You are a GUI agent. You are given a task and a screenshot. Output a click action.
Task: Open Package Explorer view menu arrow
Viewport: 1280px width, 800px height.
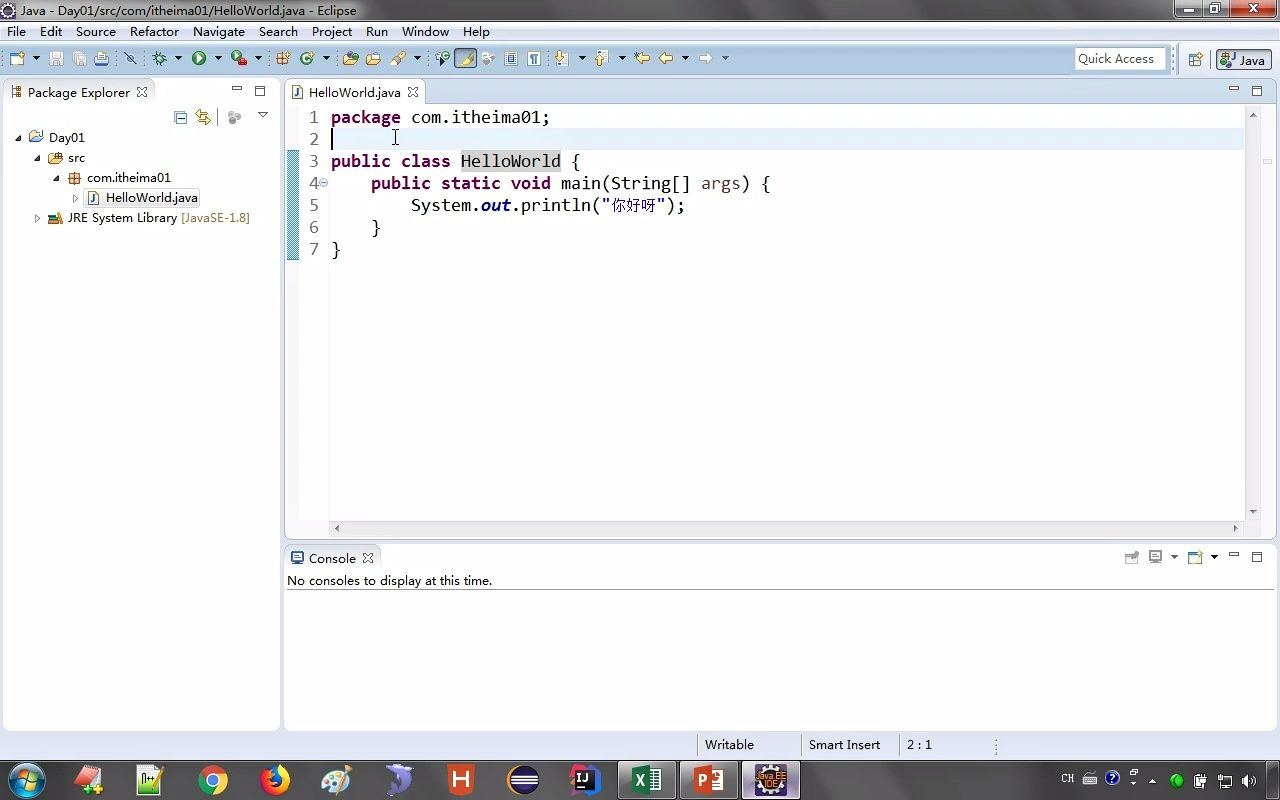click(263, 116)
